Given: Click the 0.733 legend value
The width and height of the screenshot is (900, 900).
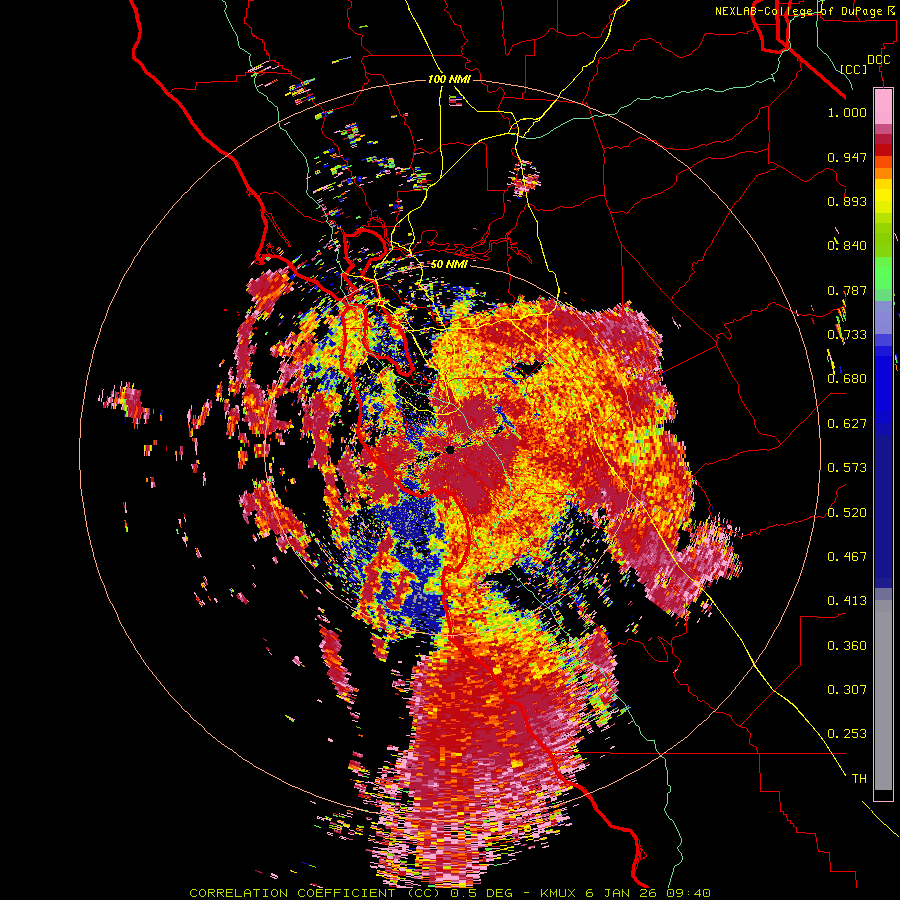Looking at the screenshot, I should [x=847, y=335].
